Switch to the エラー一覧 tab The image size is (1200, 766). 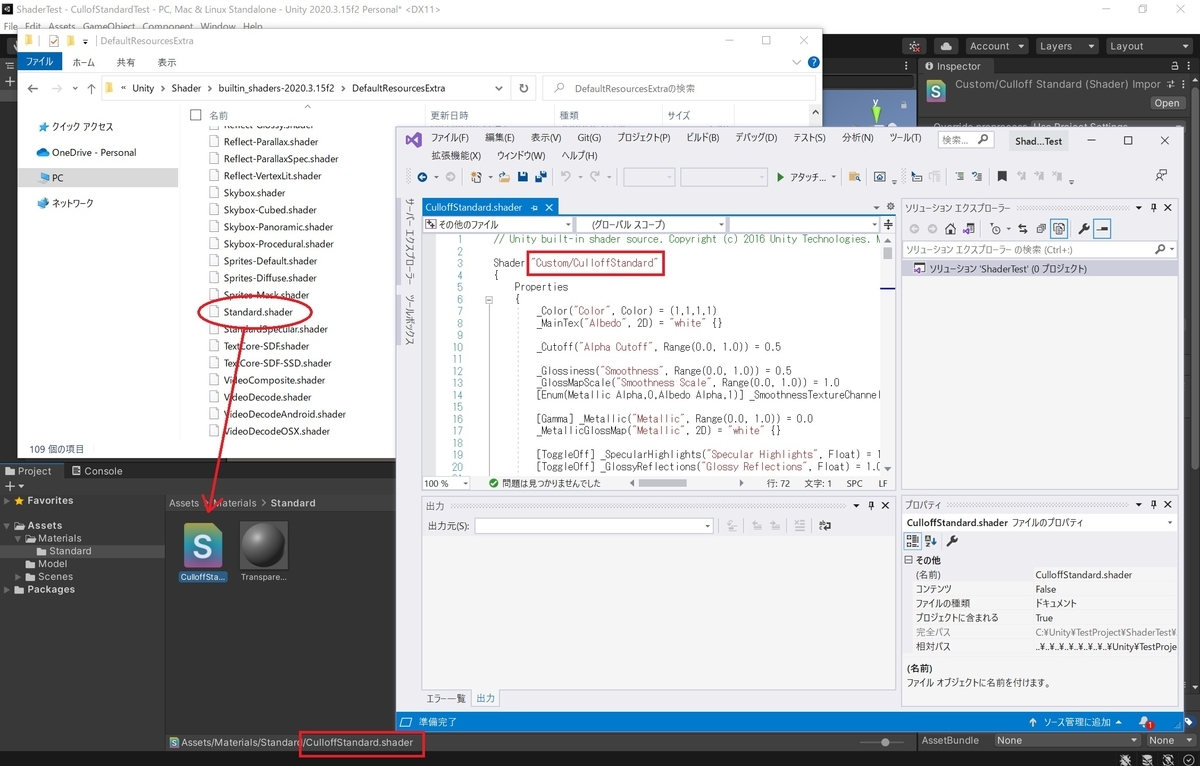point(446,698)
